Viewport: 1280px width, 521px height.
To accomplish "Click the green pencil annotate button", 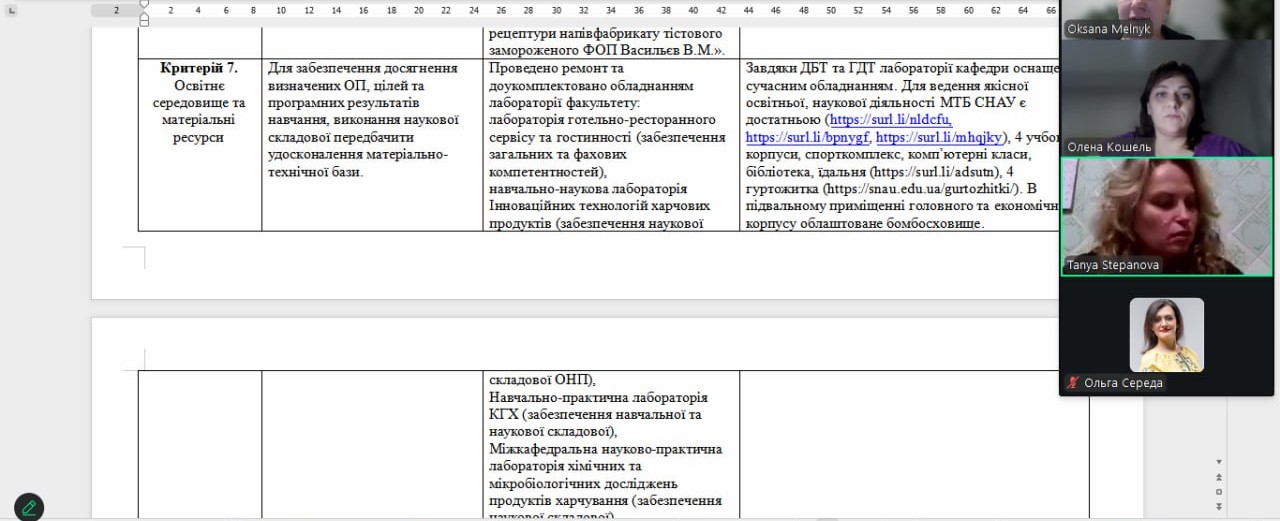I will pyautogui.click(x=29, y=507).
